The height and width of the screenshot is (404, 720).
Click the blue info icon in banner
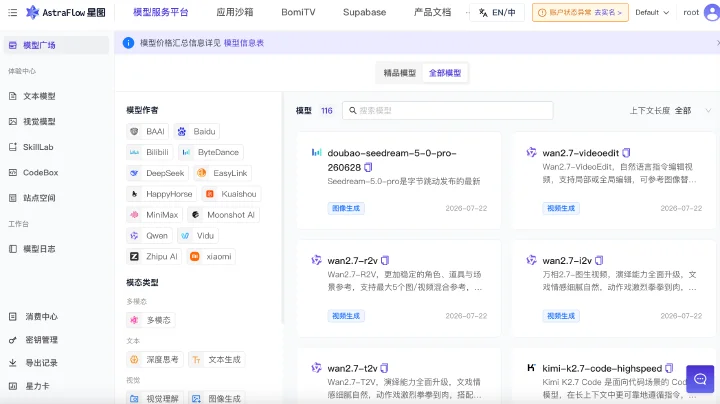[128, 43]
